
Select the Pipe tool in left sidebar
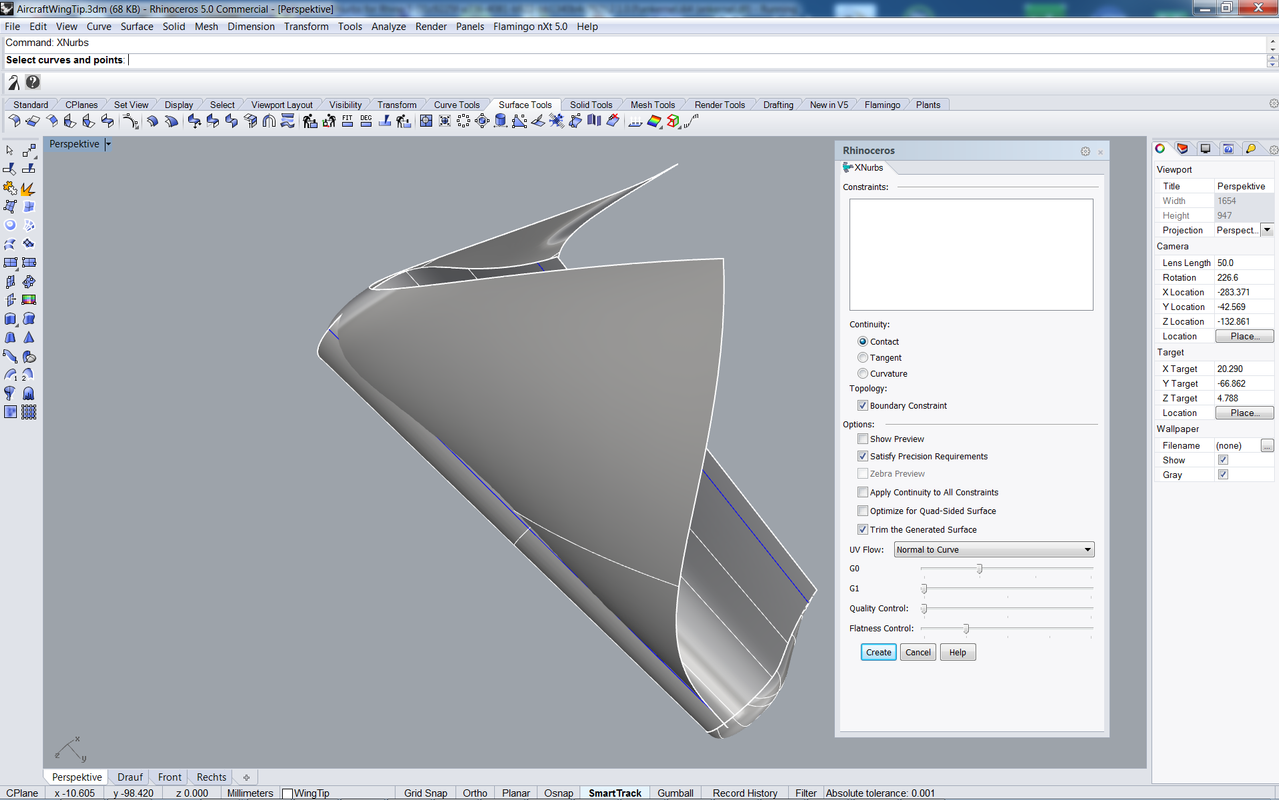[x=10, y=355]
